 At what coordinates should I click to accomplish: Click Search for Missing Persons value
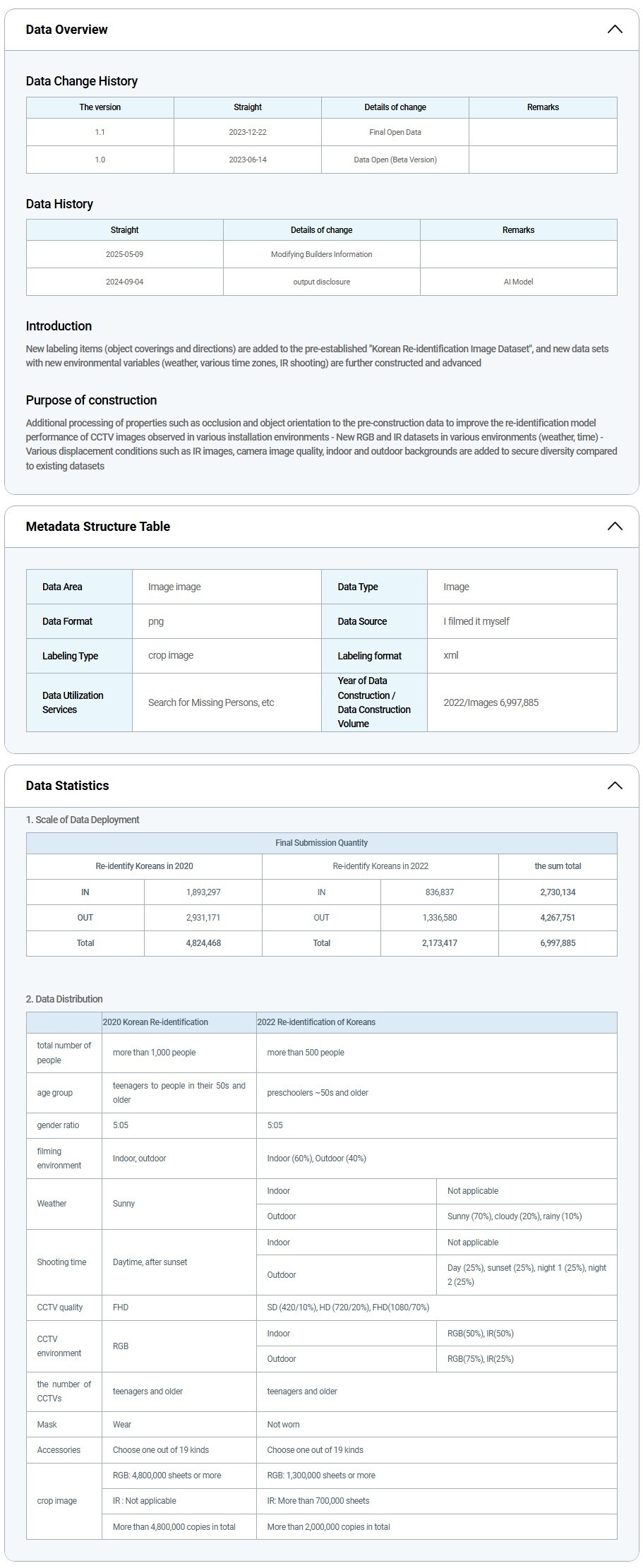[211, 702]
